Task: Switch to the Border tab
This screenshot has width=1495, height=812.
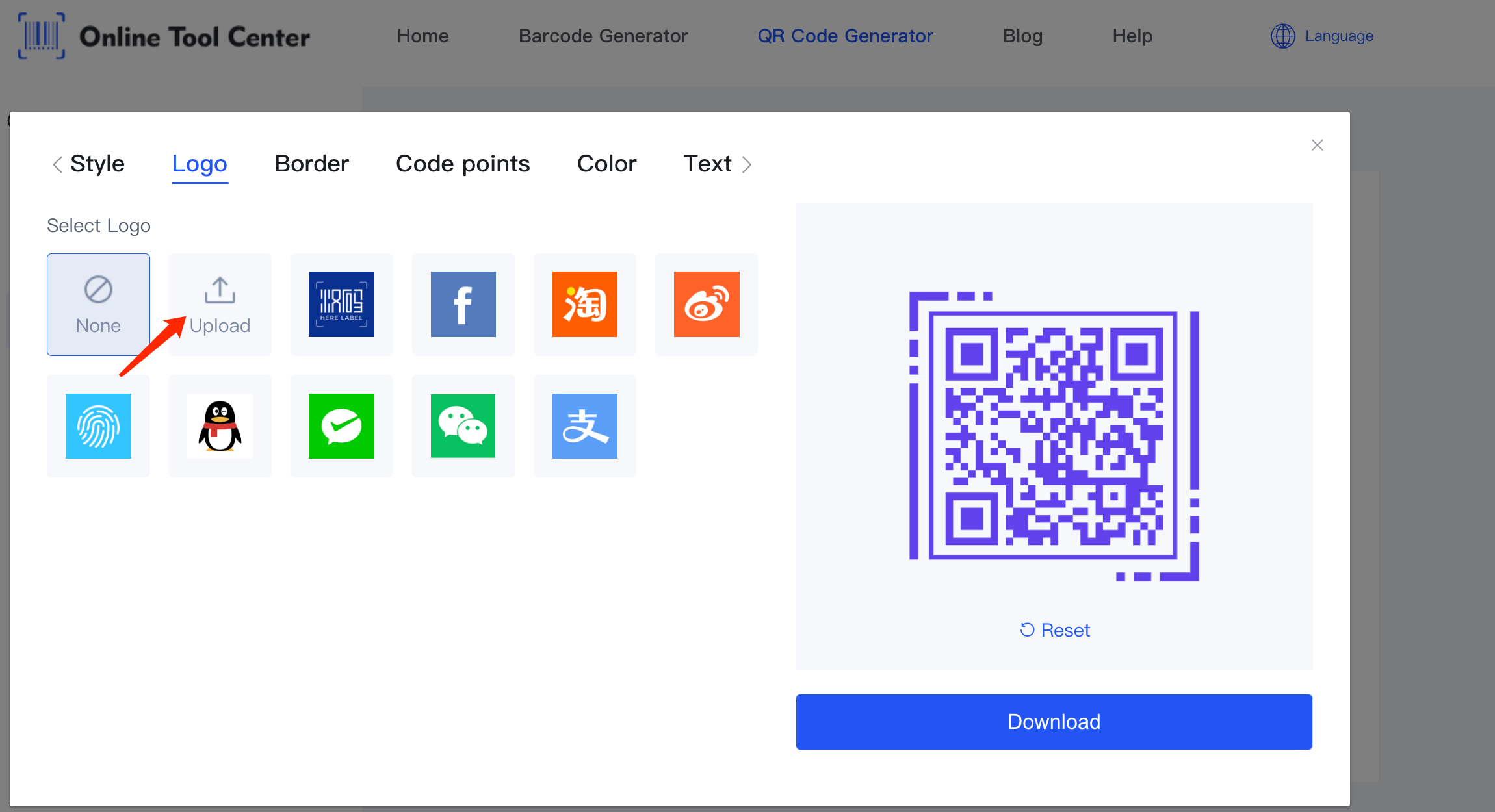Action: tap(311, 163)
